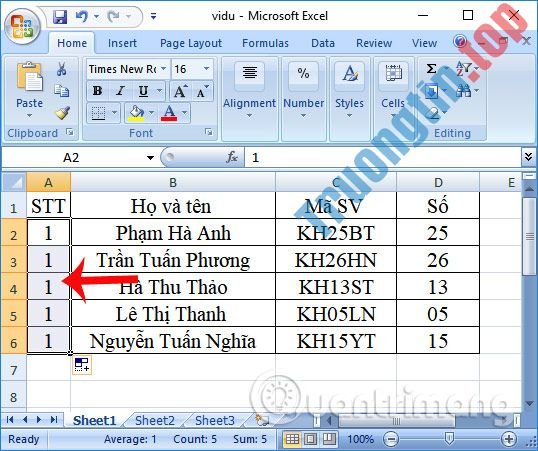Open the font name dropdown
Image resolution: width=538 pixels, height=451 pixels.
click(x=164, y=69)
